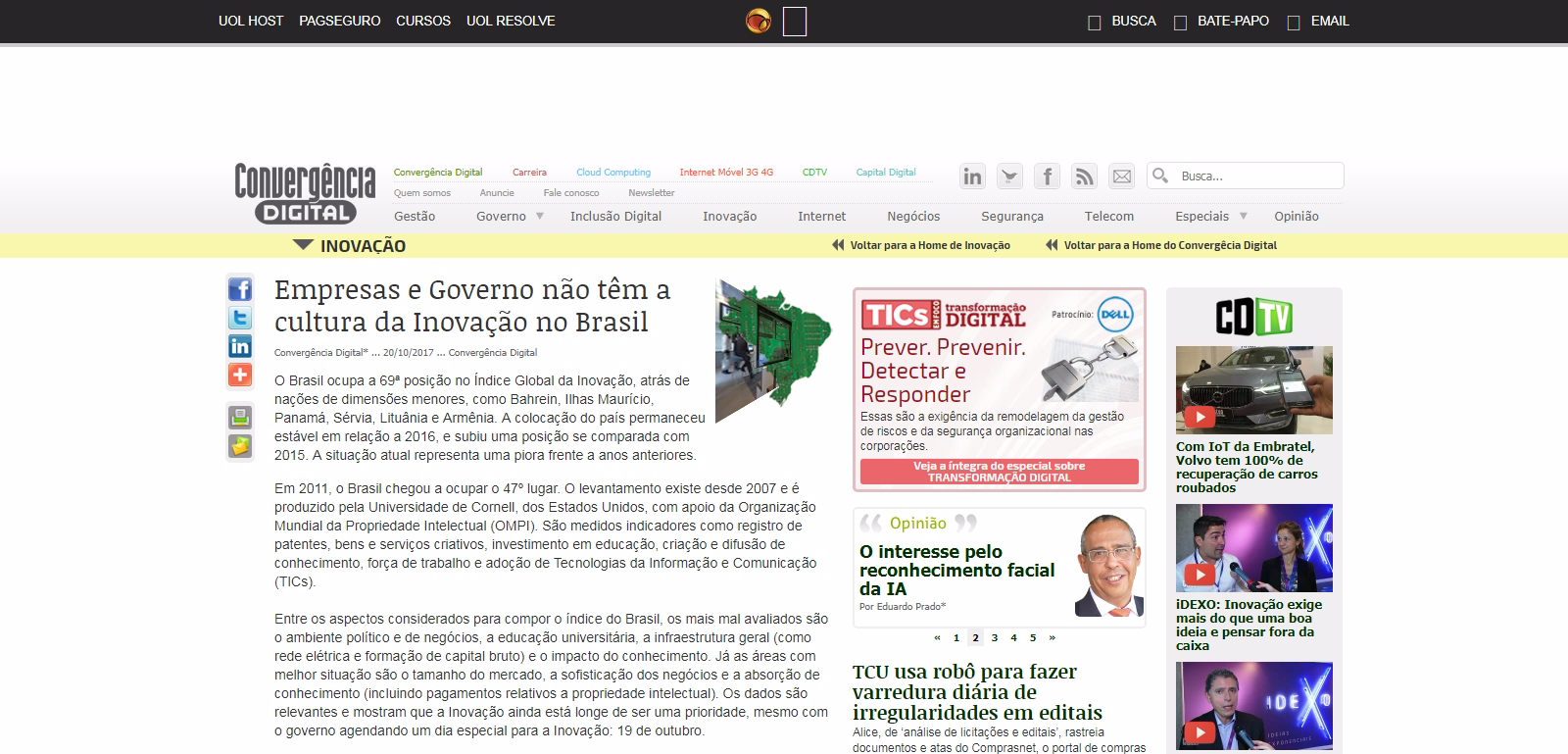Click the Cloud Computing channel link
Image resolution: width=1568 pixels, height=754 pixels.
click(613, 172)
